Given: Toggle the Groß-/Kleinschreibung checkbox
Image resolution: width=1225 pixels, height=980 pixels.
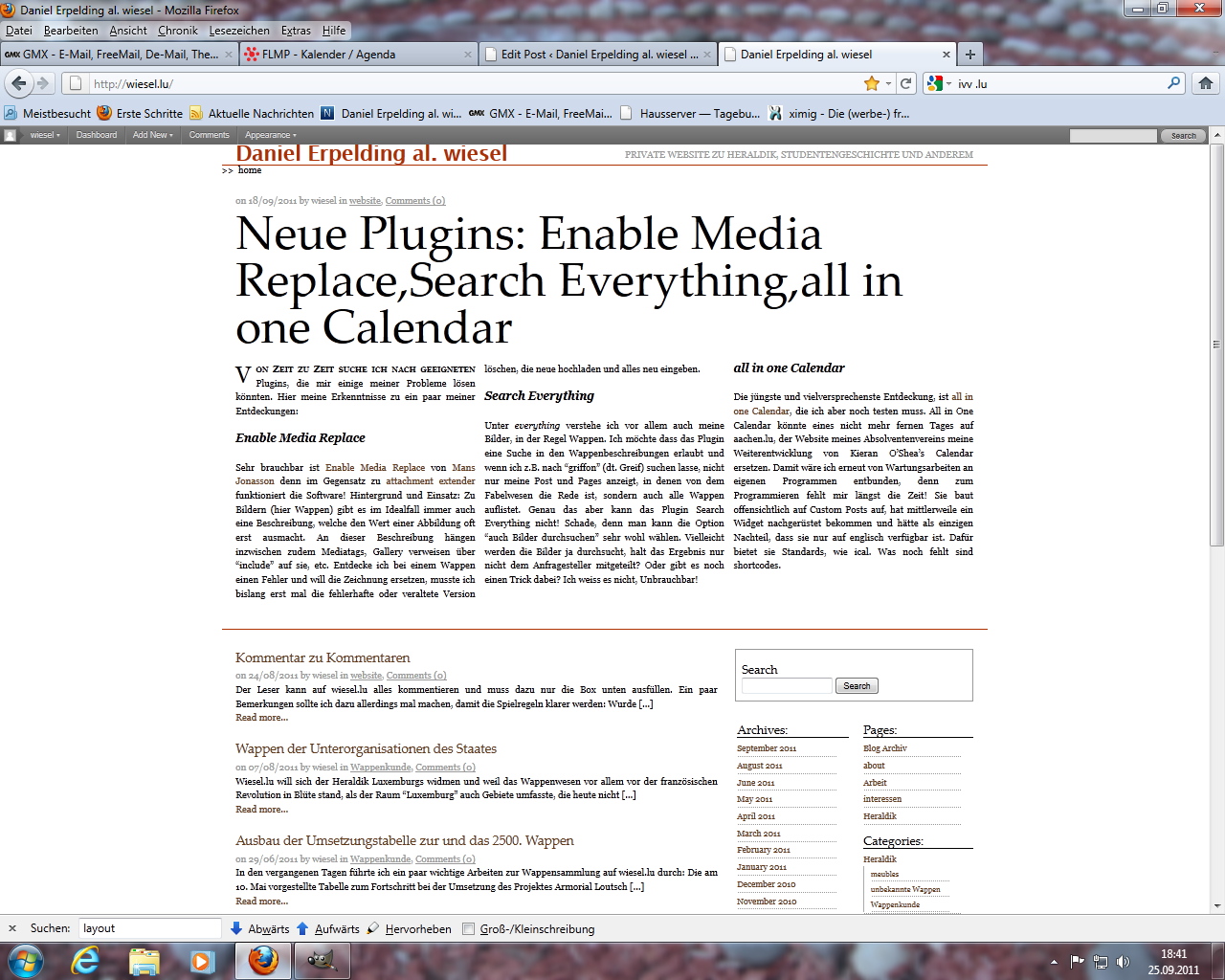Looking at the screenshot, I should point(468,928).
